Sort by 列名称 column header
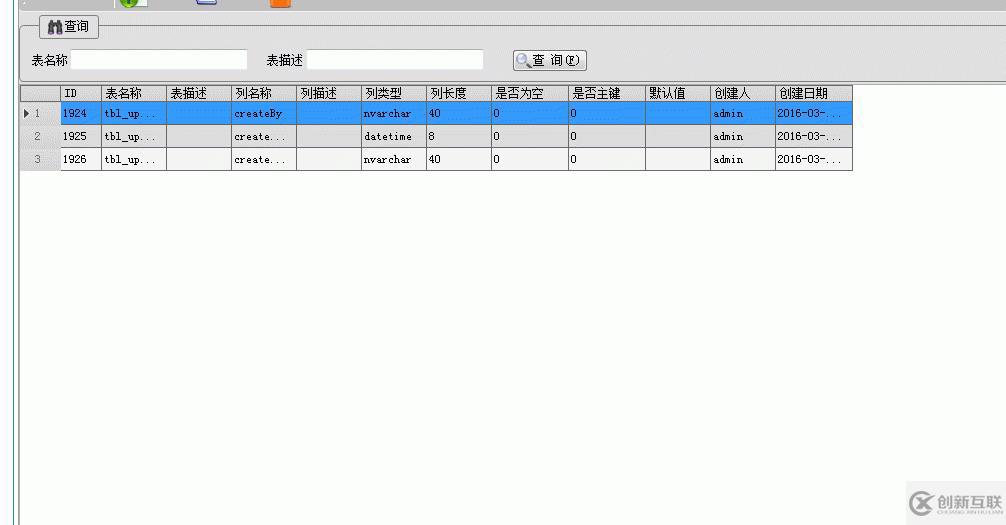Screen dimensions: 1006x525 click(264, 94)
